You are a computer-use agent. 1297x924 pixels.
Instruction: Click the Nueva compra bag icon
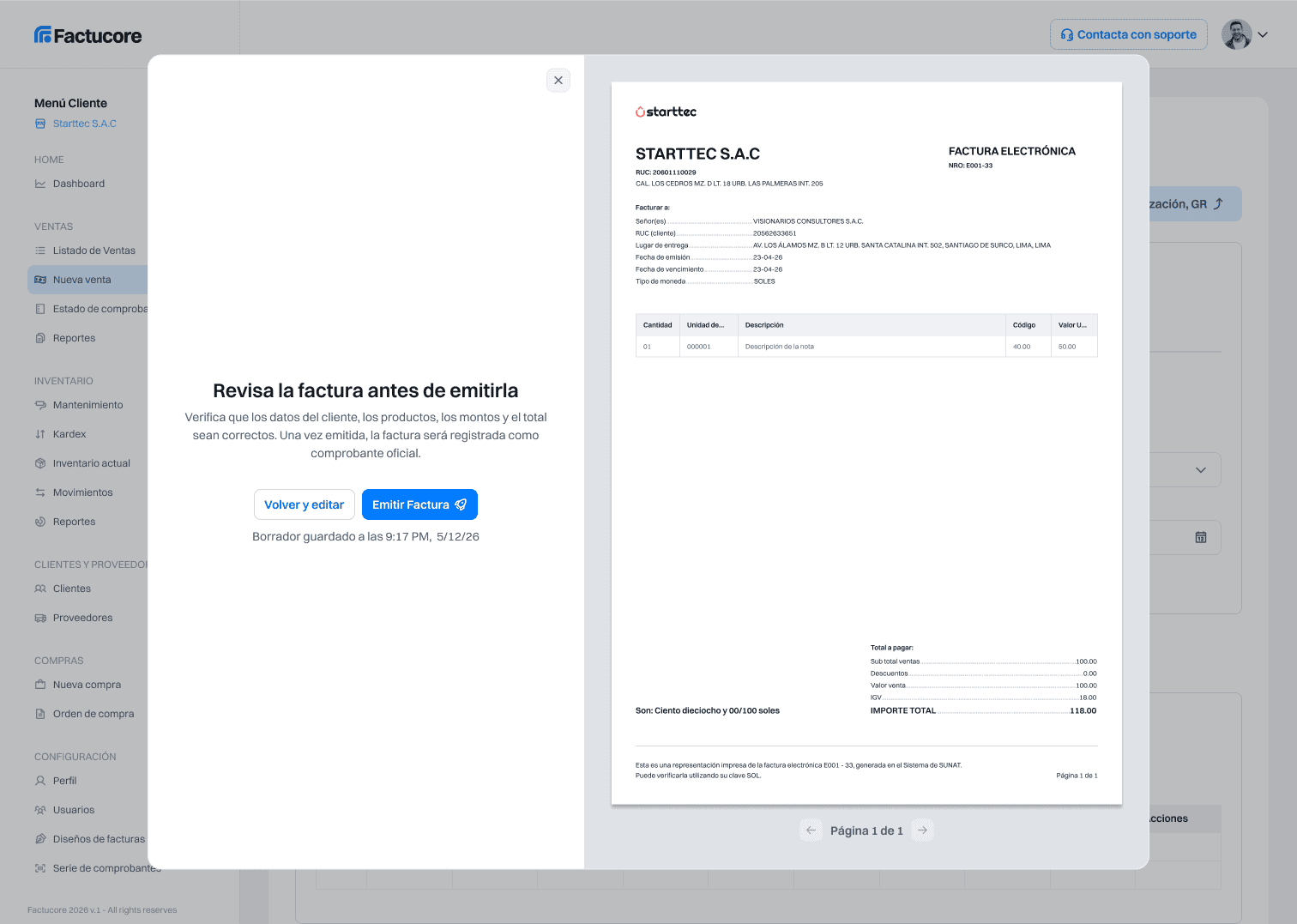[40, 685]
